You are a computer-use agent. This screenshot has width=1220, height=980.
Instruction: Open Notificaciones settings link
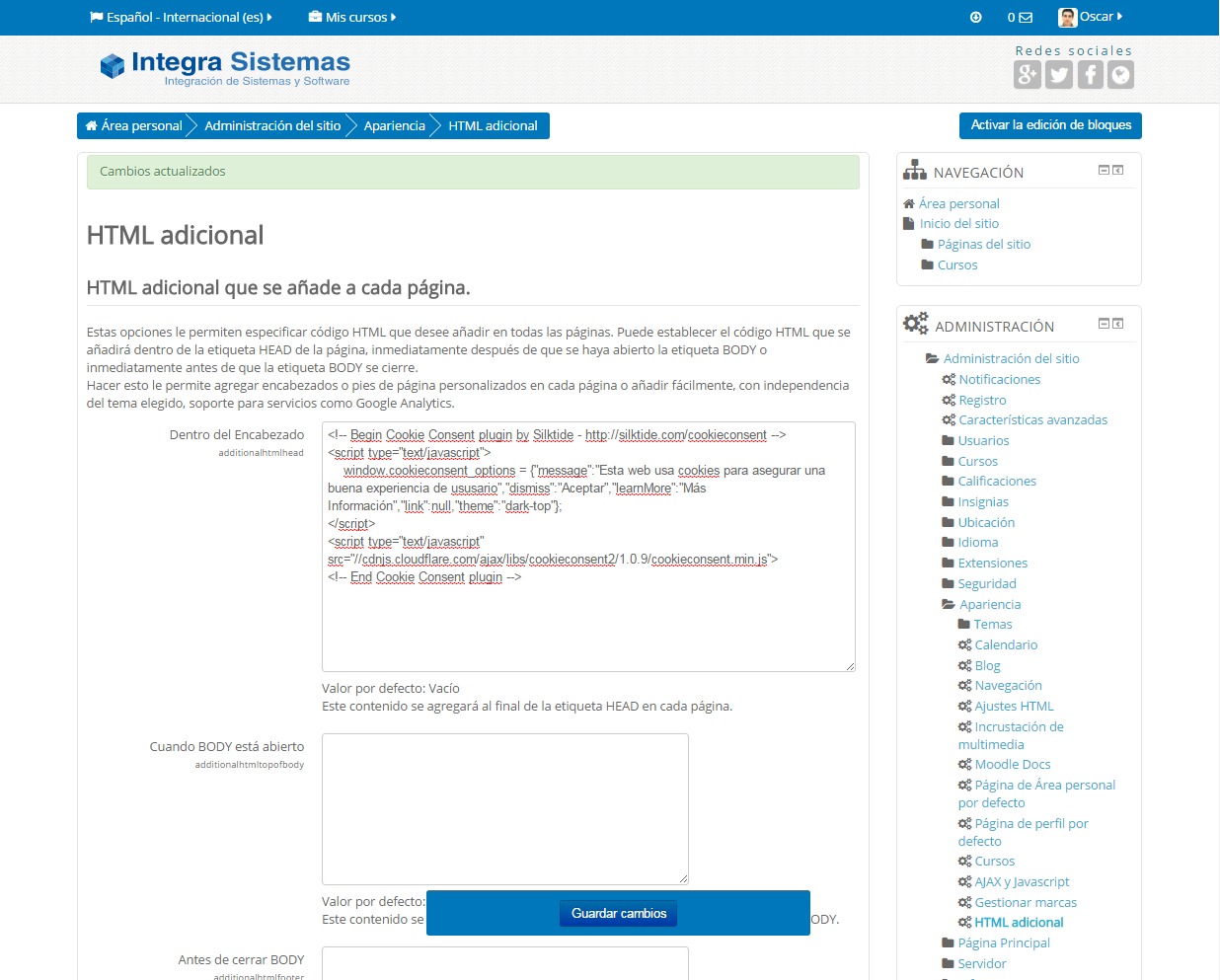click(x=999, y=379)
